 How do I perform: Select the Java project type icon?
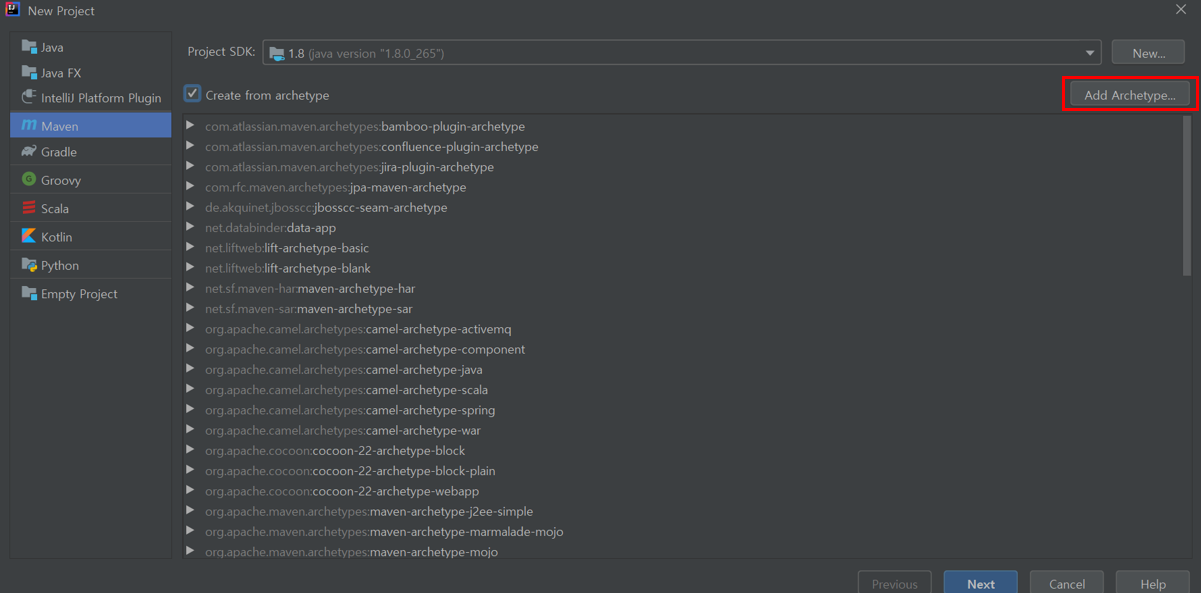coord(29,47)
